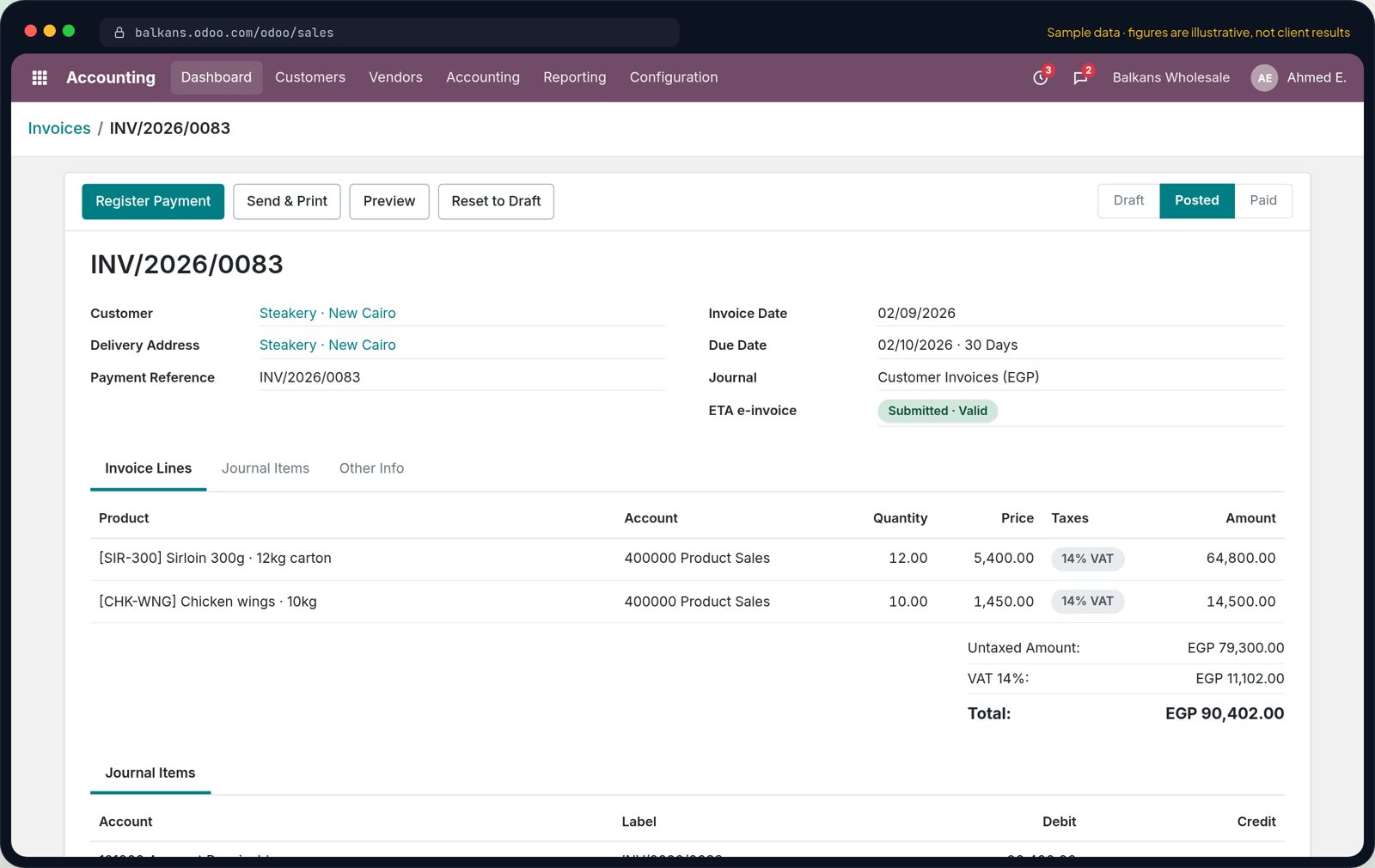The width and height of the screenshot is (1375, 868).
Task: Switch to the Other Info tab
Action: pyautogui.click(x=371, y=468)
